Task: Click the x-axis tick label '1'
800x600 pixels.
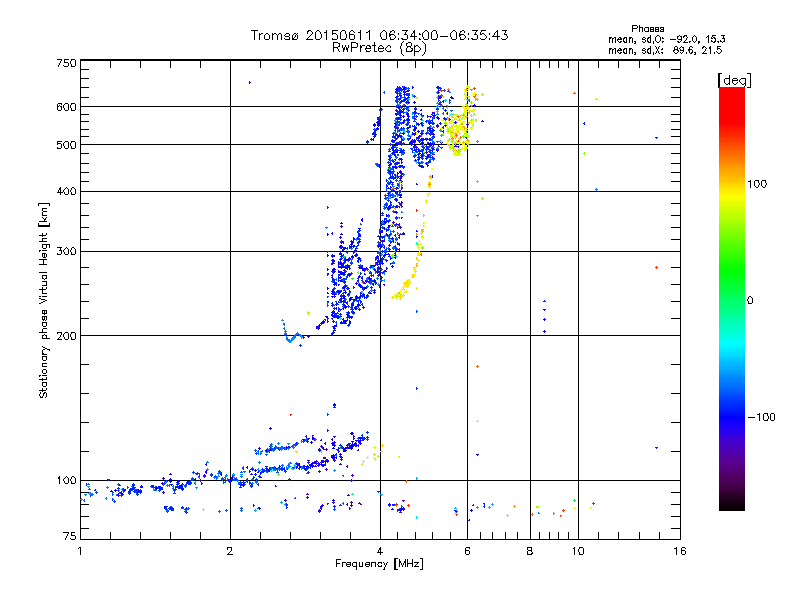Action: 80,551
